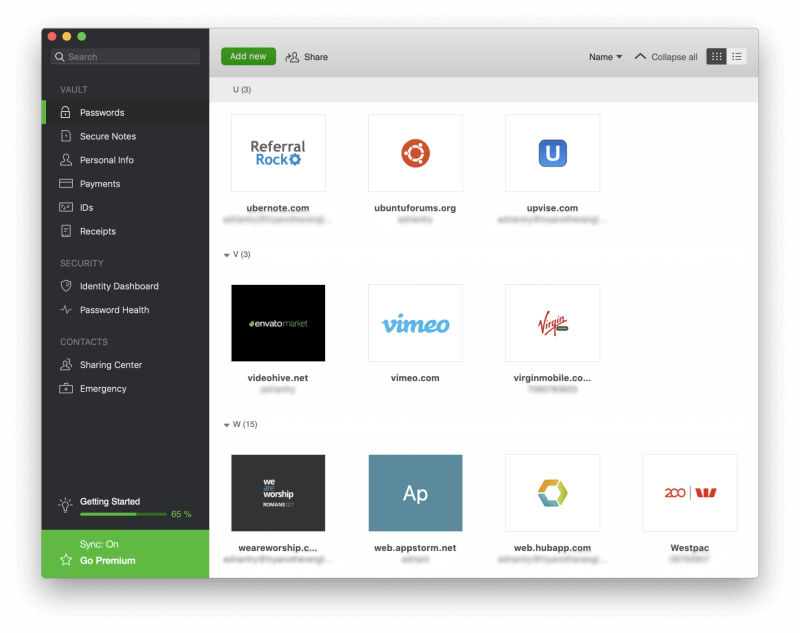This screenshot has height=633, width=800.
Task: Open the web.hubapp.com tile
Action: point(553,493)
